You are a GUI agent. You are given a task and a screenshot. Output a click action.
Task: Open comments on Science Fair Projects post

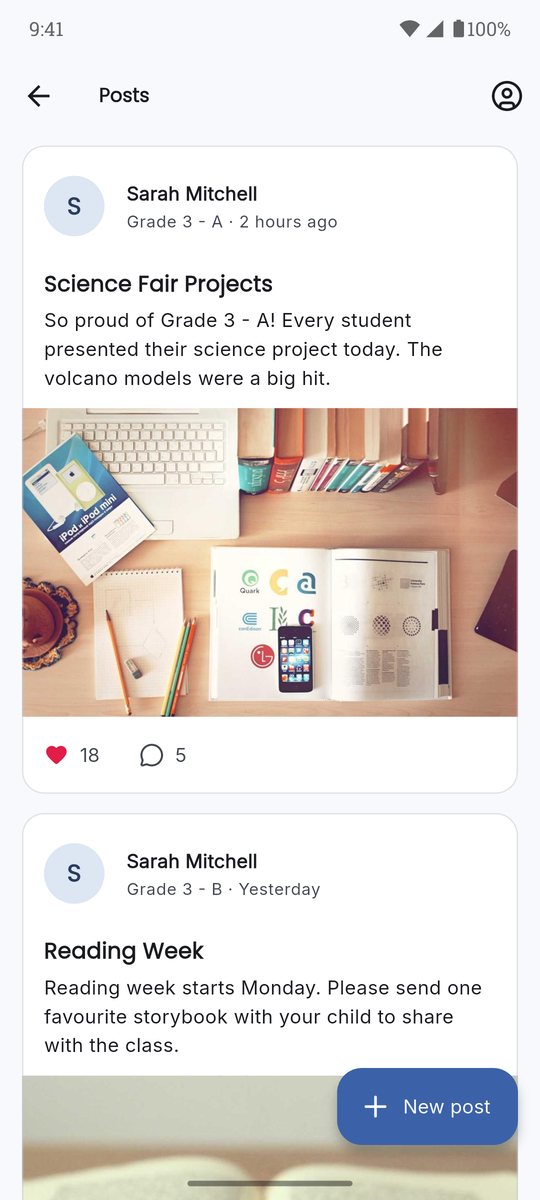pos(151,755)
